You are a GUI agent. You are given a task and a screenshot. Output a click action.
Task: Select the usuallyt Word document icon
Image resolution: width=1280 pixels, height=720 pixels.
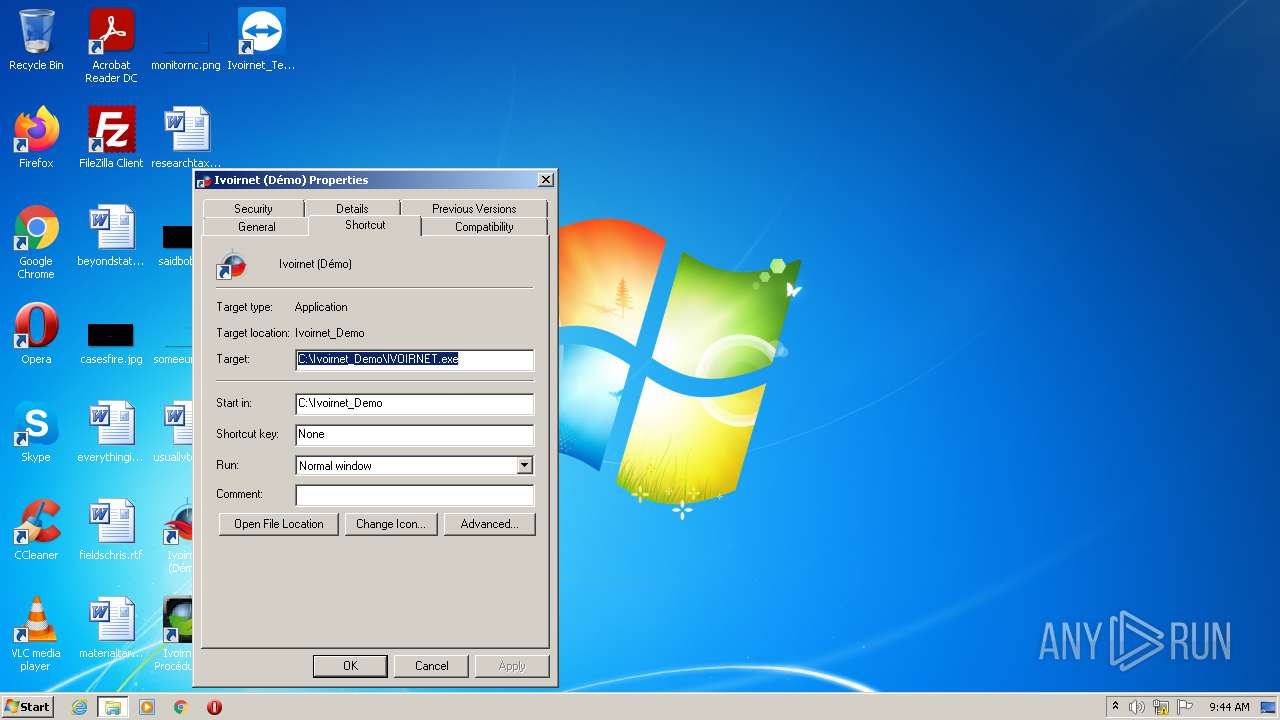tap(176, 432)
